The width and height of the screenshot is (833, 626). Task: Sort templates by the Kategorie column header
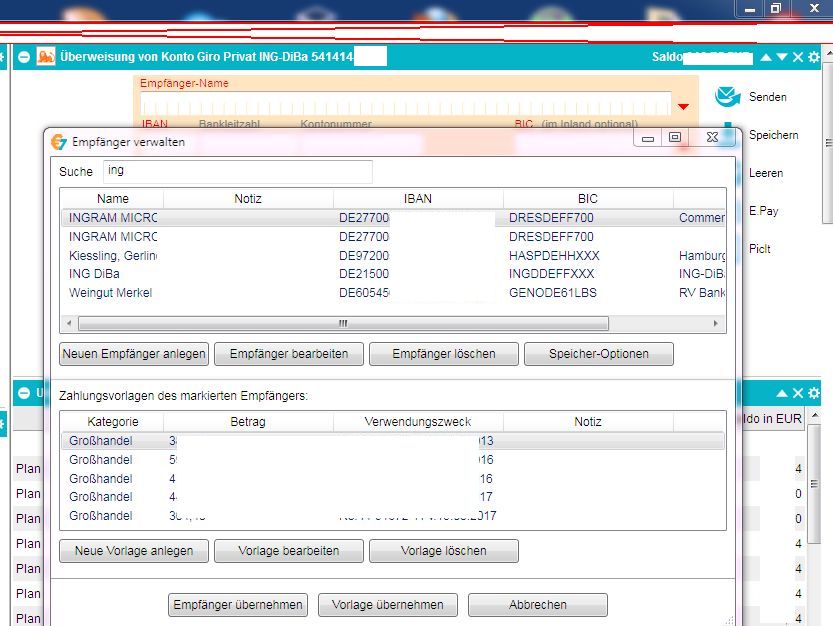(113, 422)
